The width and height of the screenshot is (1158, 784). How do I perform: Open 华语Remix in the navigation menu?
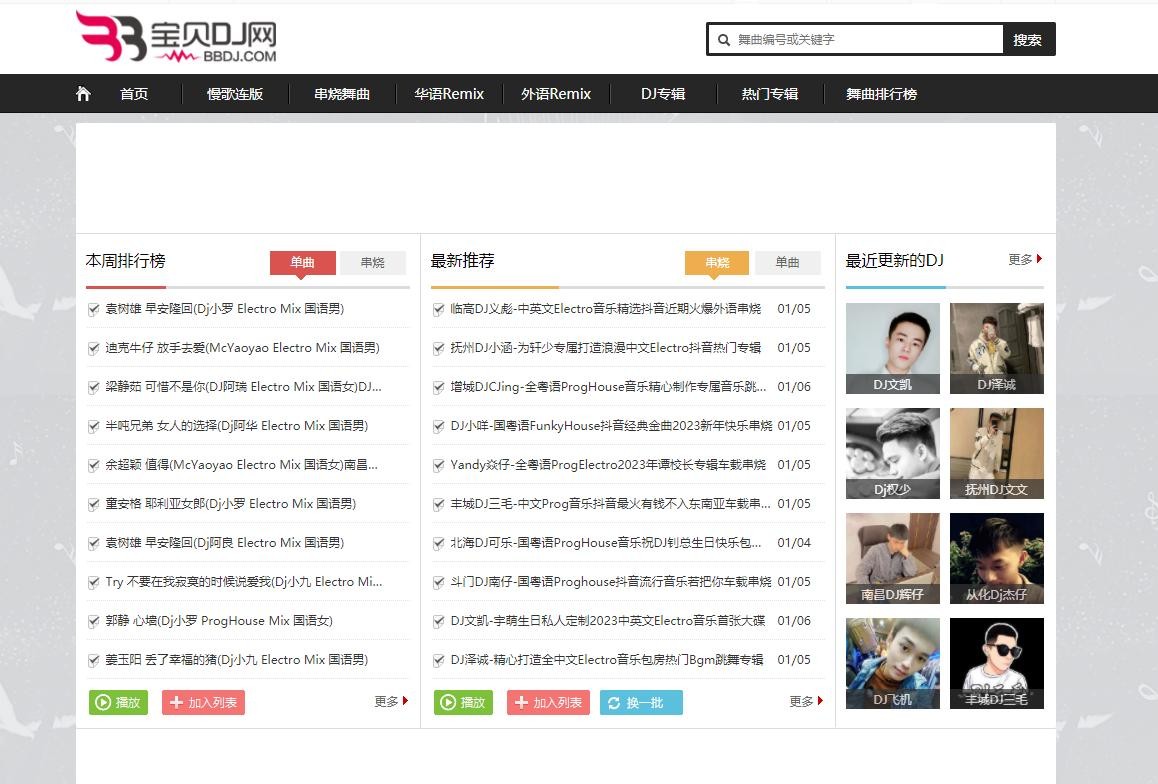(449, 94)
